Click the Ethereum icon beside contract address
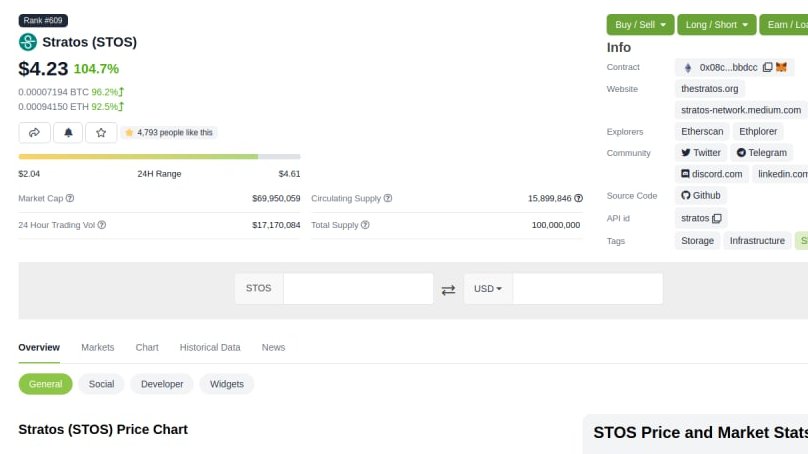The width and height of the screenshot is (808, 454). (687, 68)
